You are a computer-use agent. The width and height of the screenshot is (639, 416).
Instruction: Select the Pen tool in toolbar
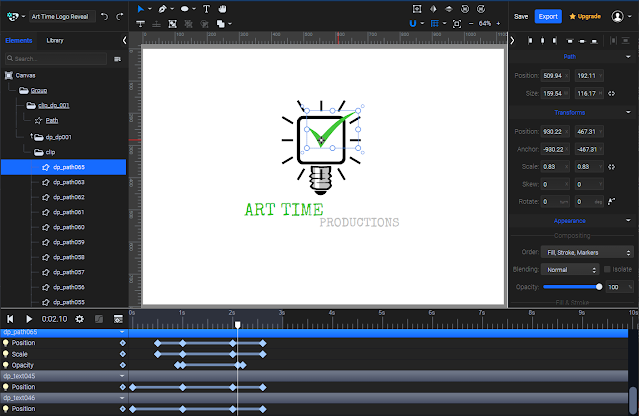pos(163,9)
